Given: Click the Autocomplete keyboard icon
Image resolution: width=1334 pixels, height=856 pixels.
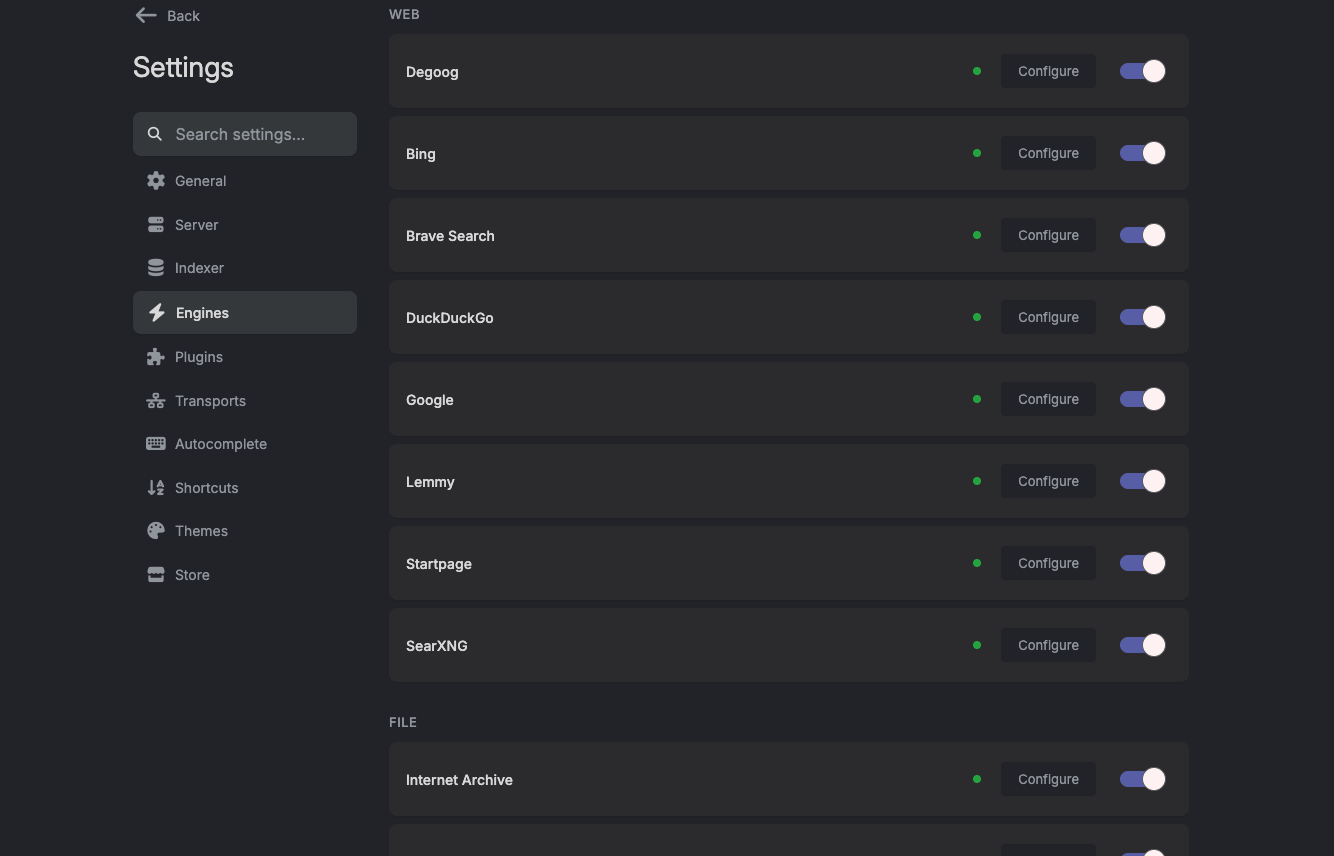Looking at the screenshot, I should point(156,444).
